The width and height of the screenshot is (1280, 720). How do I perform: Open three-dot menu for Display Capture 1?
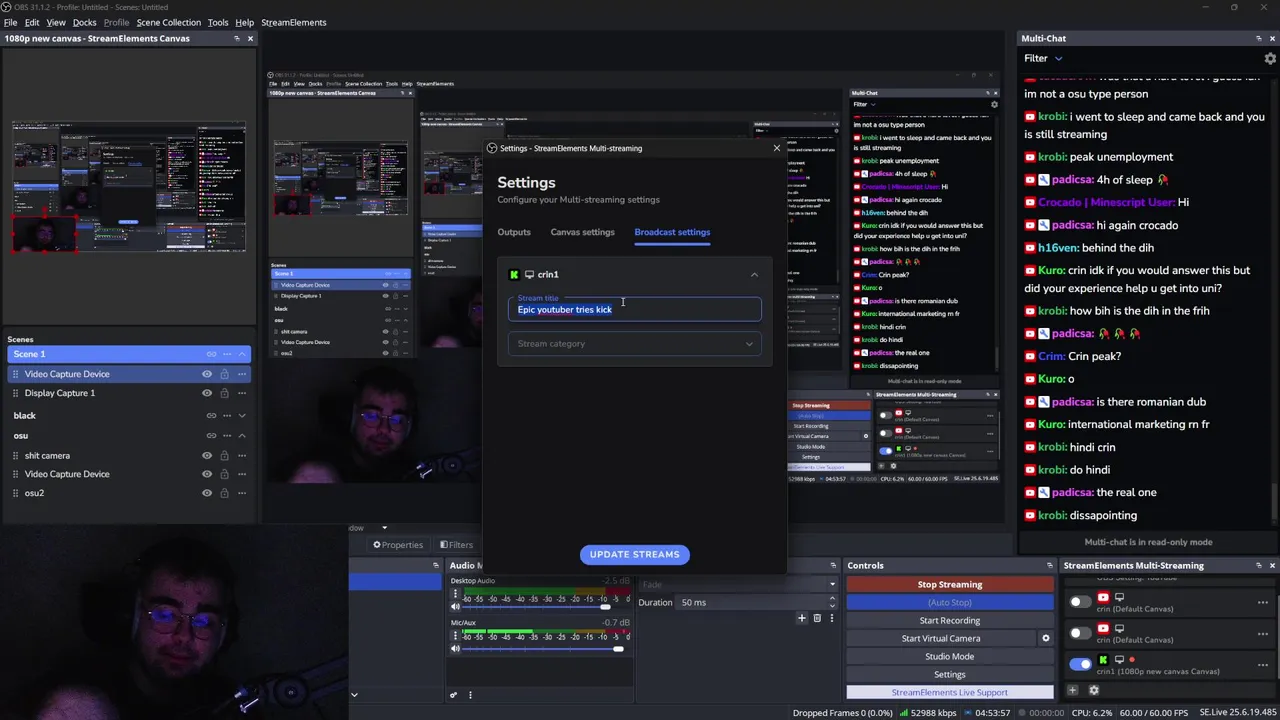[242, 393]
